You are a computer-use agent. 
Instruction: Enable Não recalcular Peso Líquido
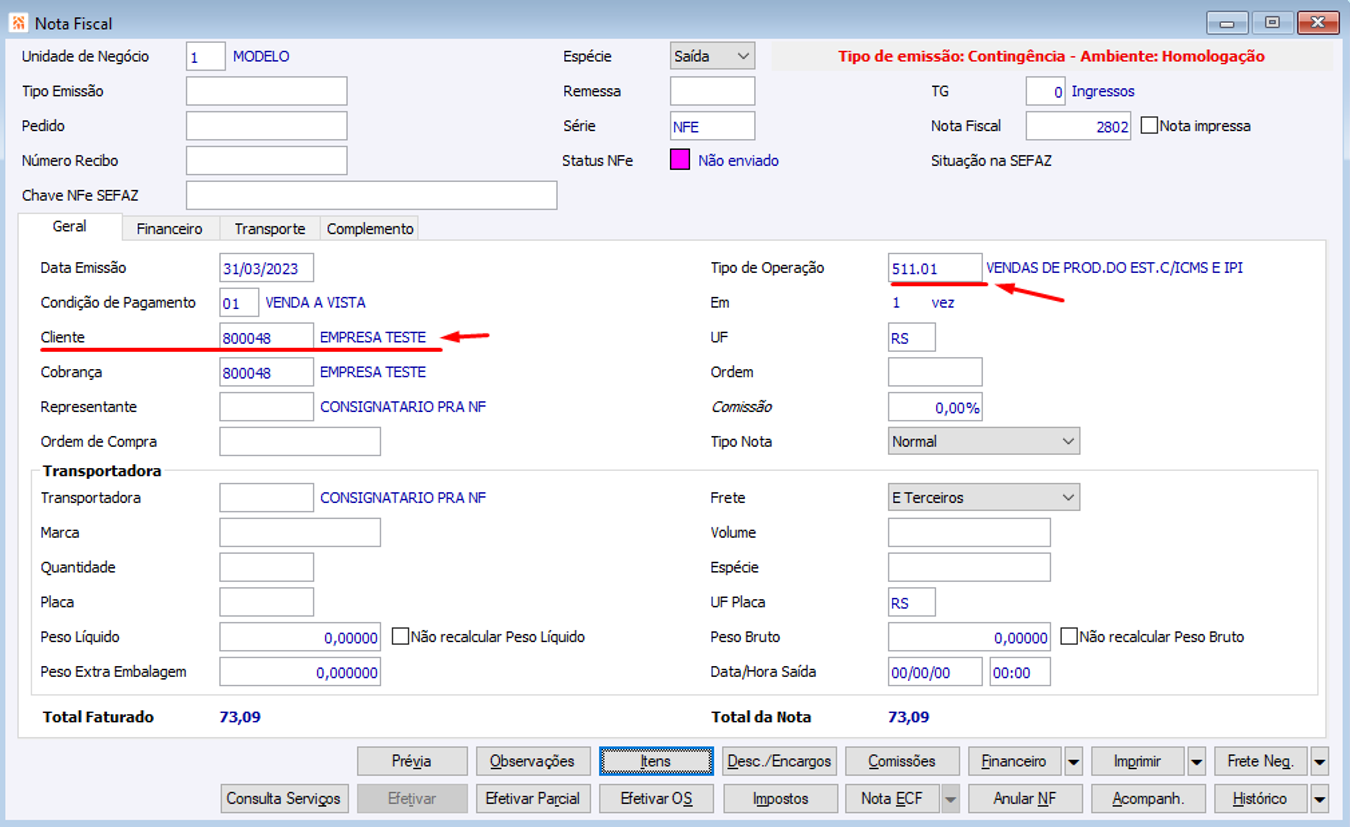tap(400, 637)
